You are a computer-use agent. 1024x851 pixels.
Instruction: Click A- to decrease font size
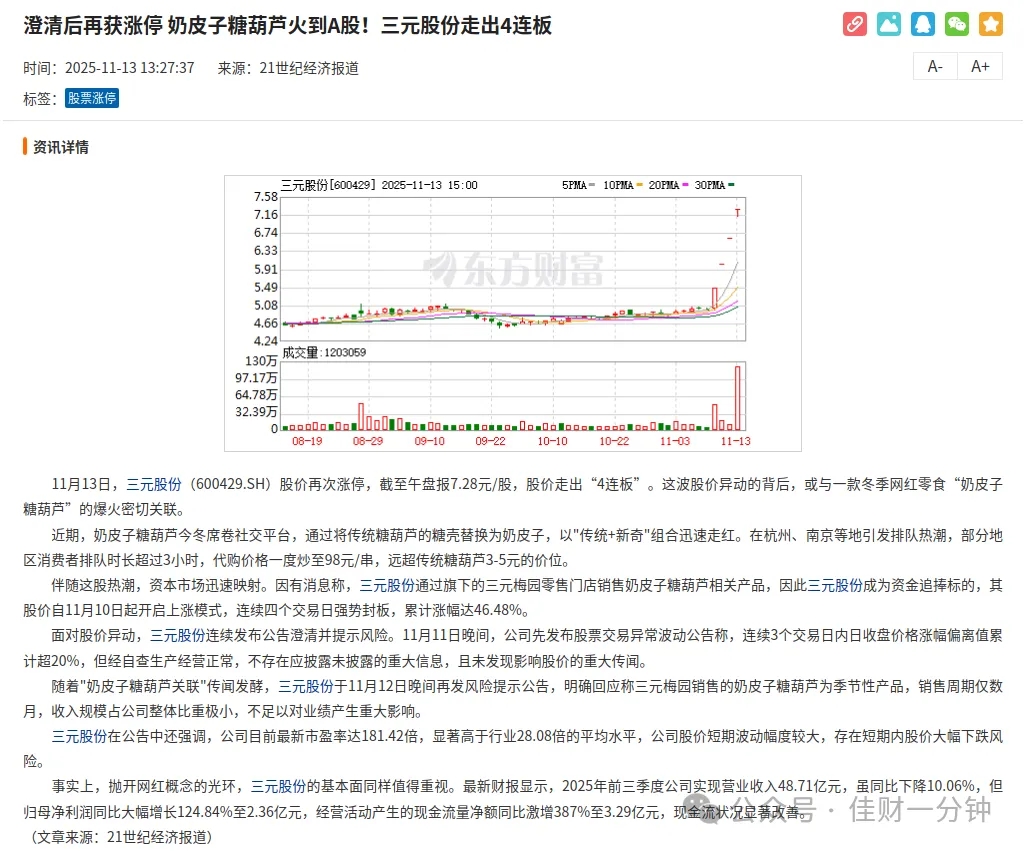[934, 65]
